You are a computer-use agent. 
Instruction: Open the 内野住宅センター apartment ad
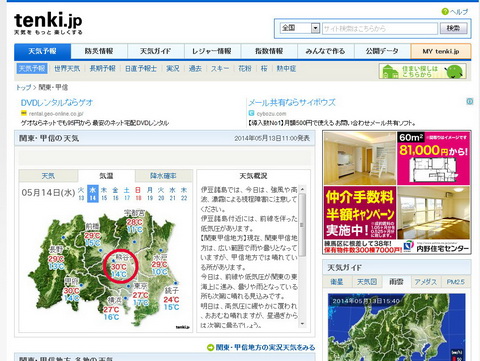pyautogui.click(x=397, y=192)
